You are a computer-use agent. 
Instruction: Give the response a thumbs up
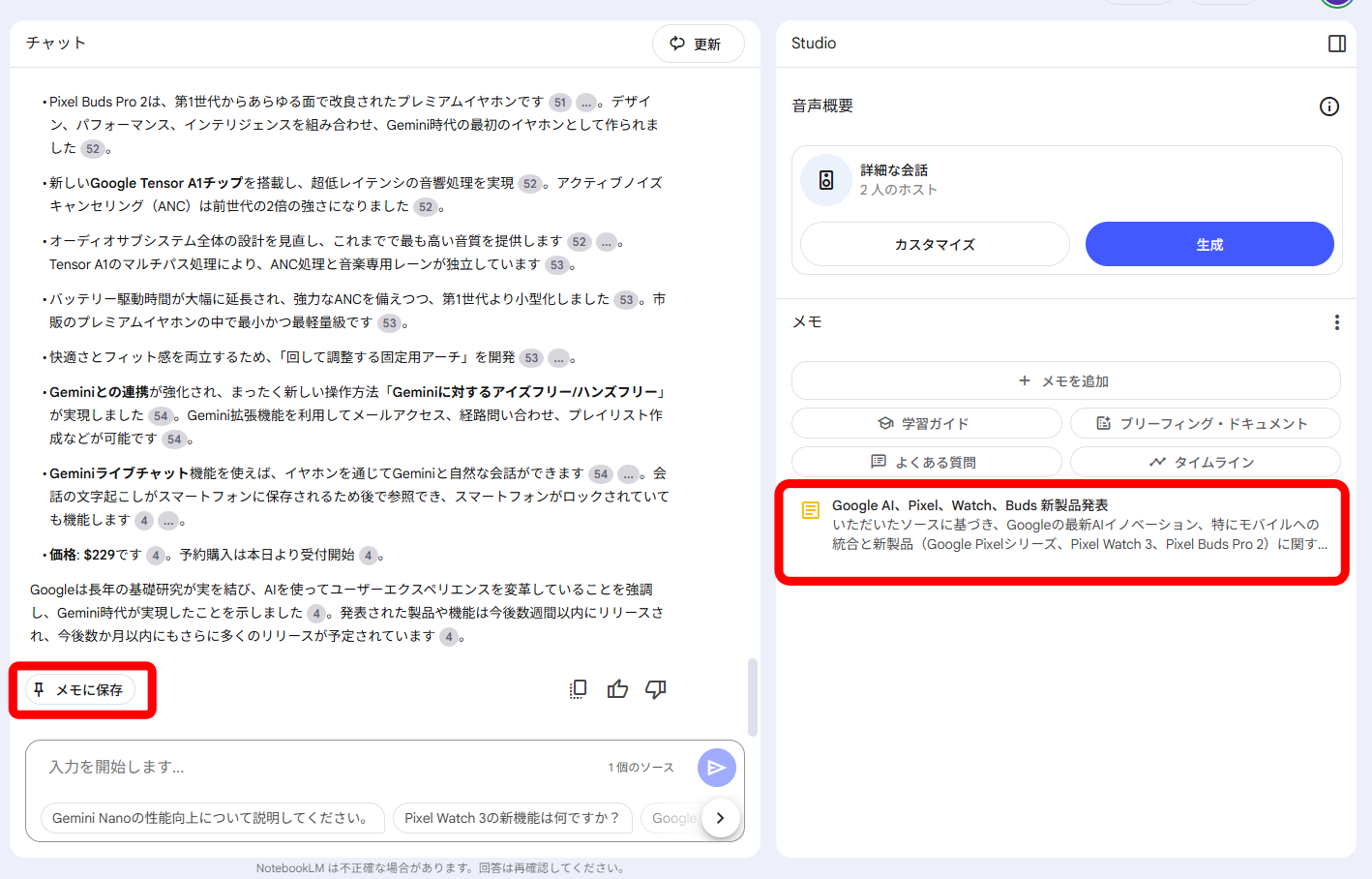point(617,689)
